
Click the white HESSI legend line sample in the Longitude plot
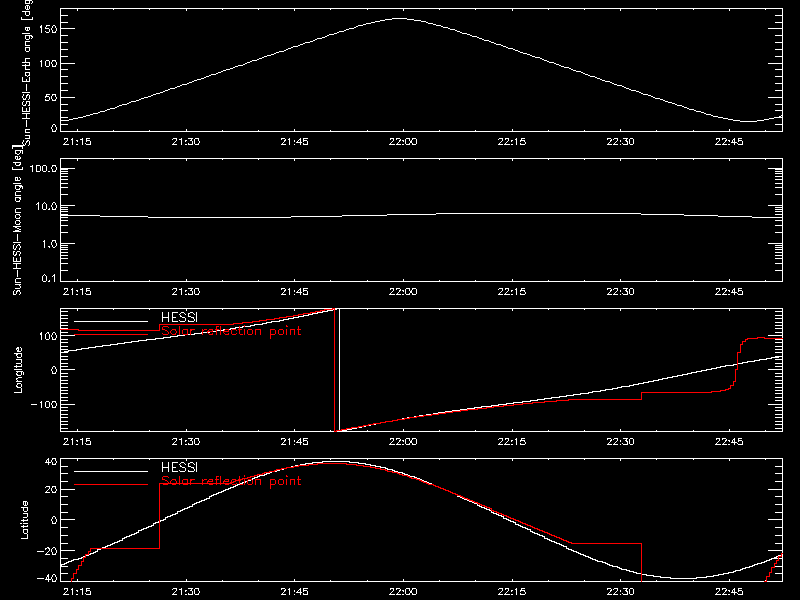pos(111,321)
